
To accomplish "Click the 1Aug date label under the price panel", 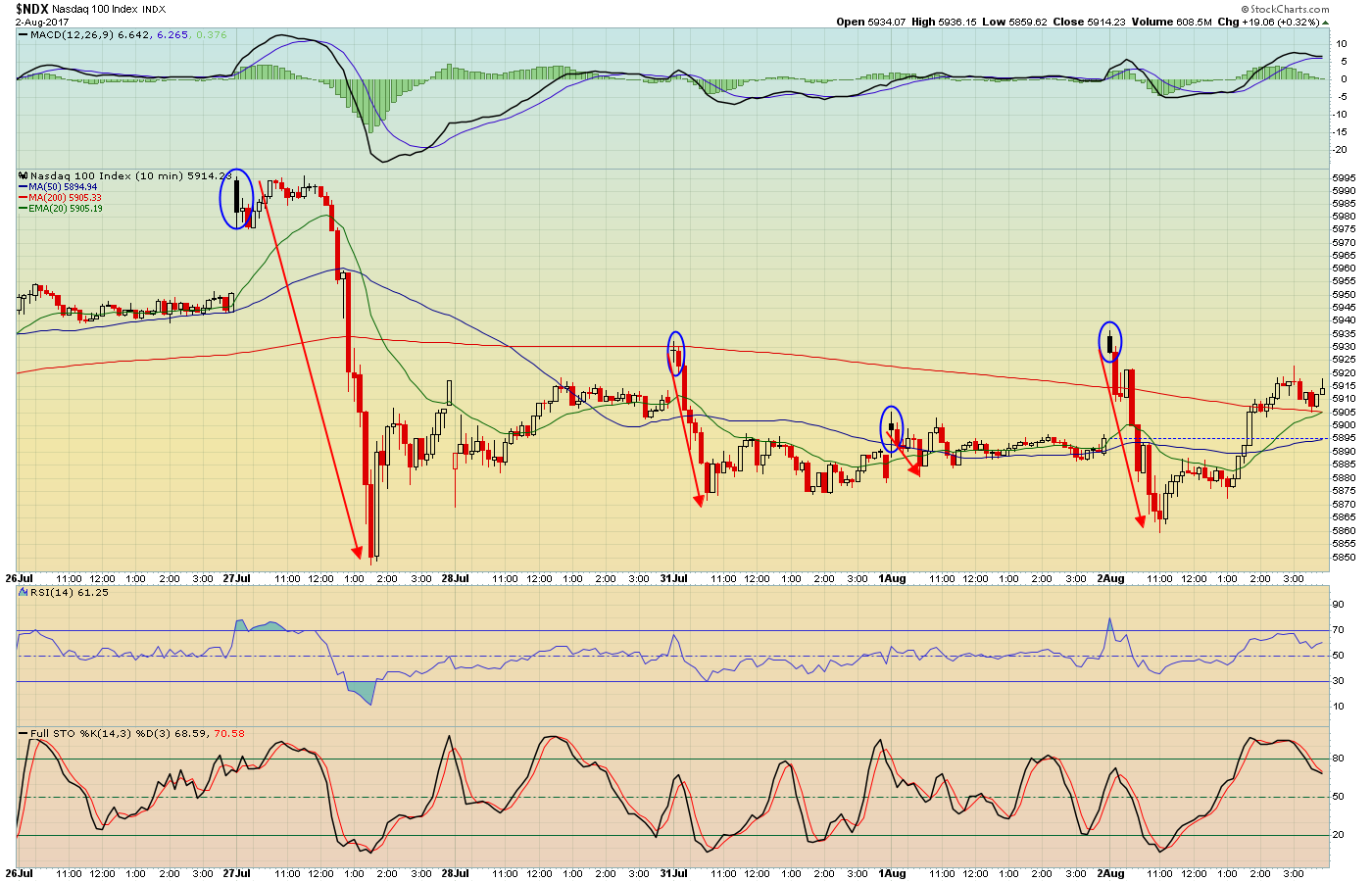I will tap(892, 578).
